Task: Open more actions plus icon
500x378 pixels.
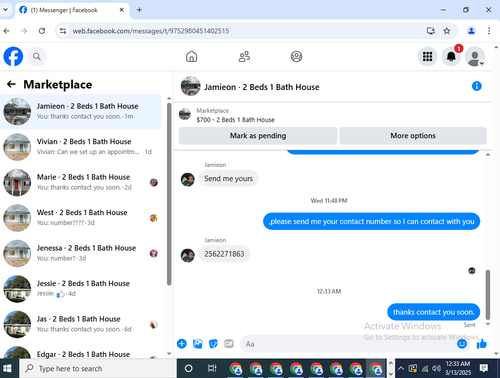Action: tap(182, 344)
